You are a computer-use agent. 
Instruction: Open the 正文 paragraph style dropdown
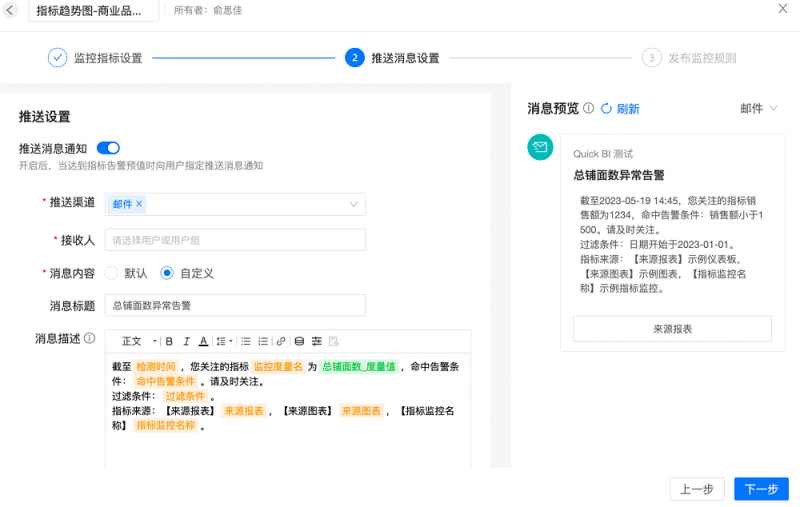click(138, 341)
